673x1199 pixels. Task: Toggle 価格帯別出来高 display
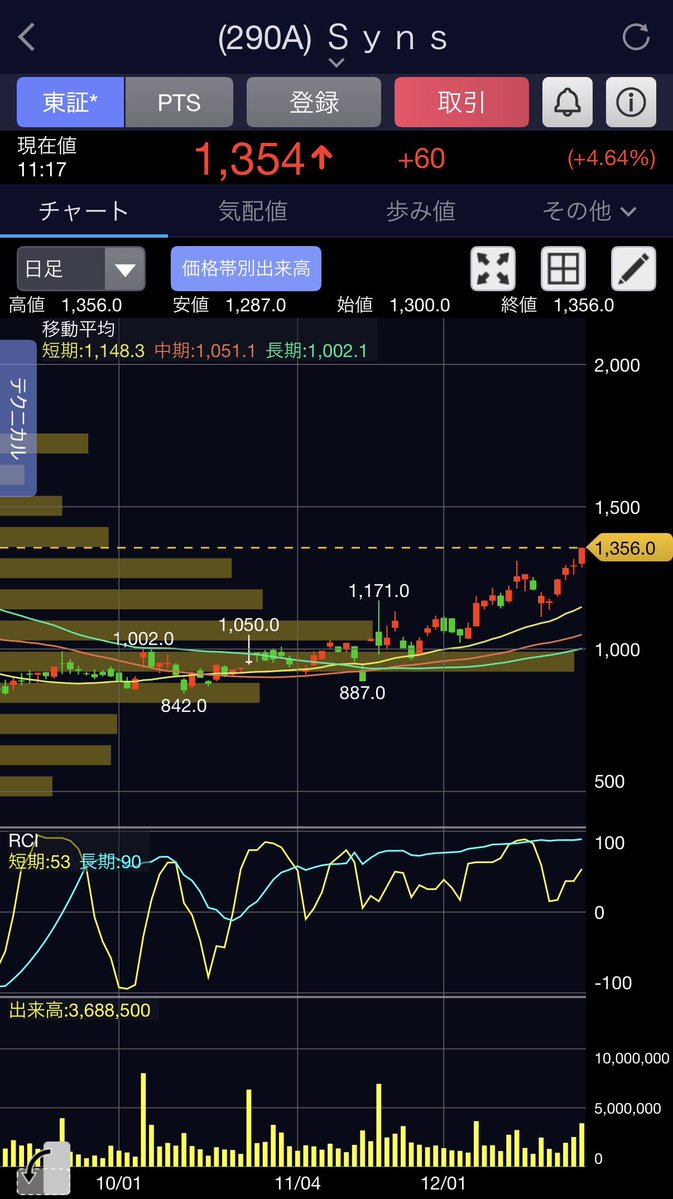click(x=246, y=268)
